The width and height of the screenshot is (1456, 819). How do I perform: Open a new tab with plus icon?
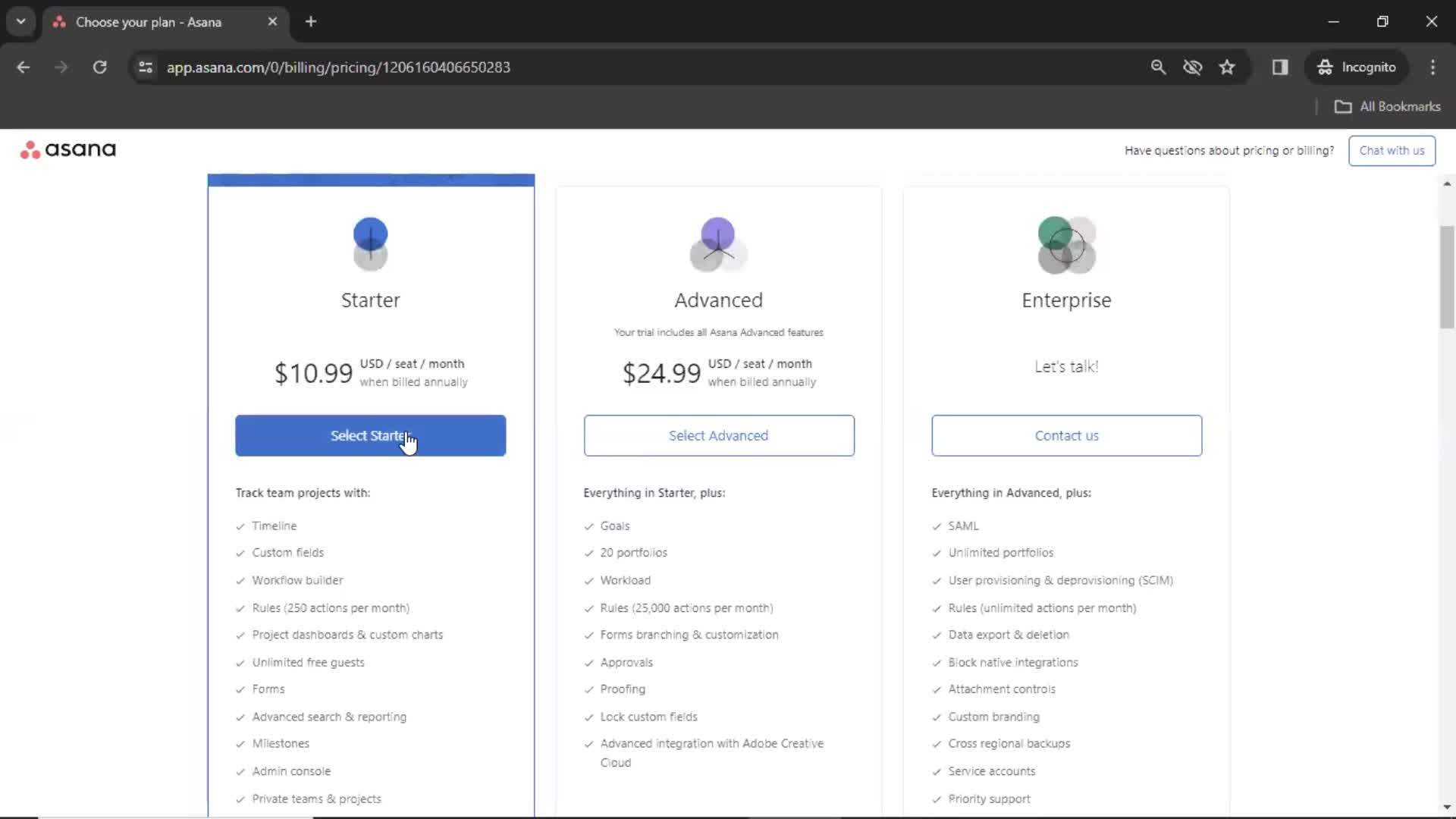[311, 22]
